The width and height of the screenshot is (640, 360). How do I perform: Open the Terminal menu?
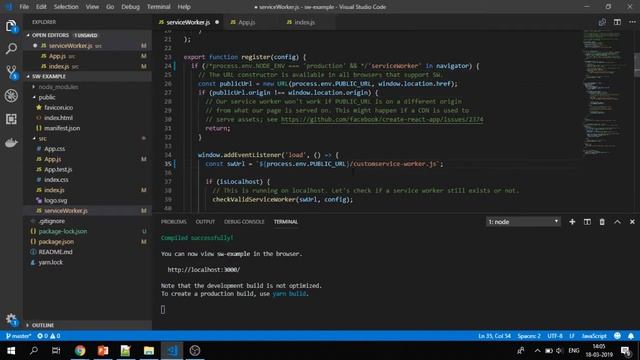pyautogui.click(x=158, y=7)
